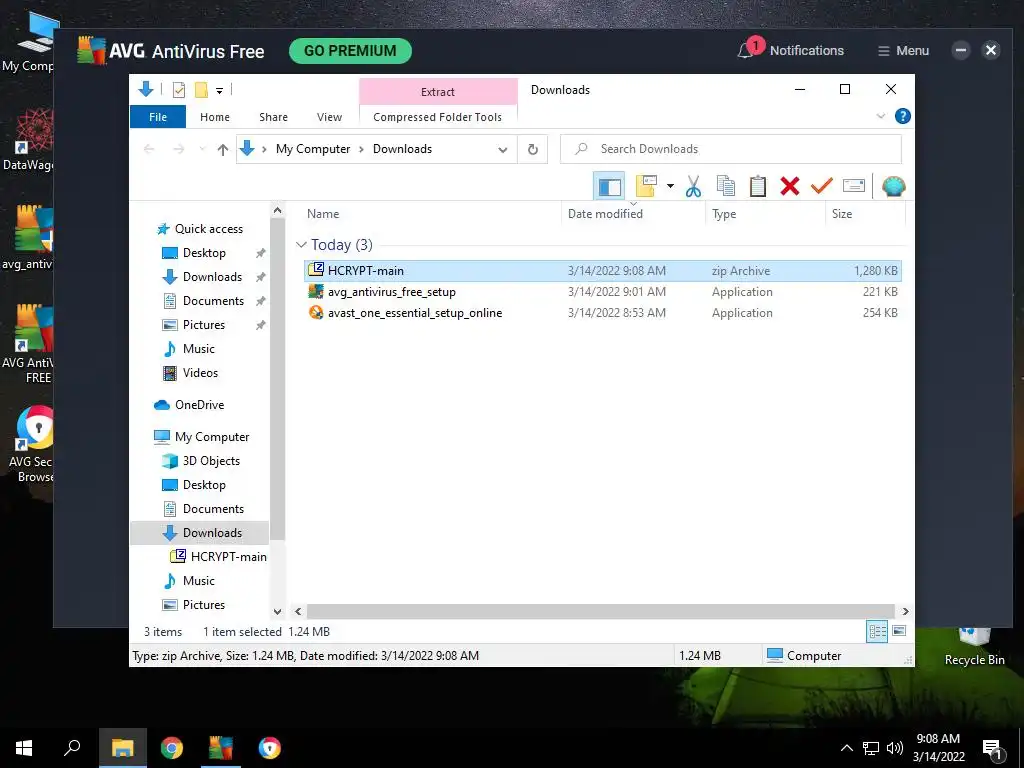1024x768 pixels.
Task: Open the Home ribbon tab
Action: coord(215,117)
